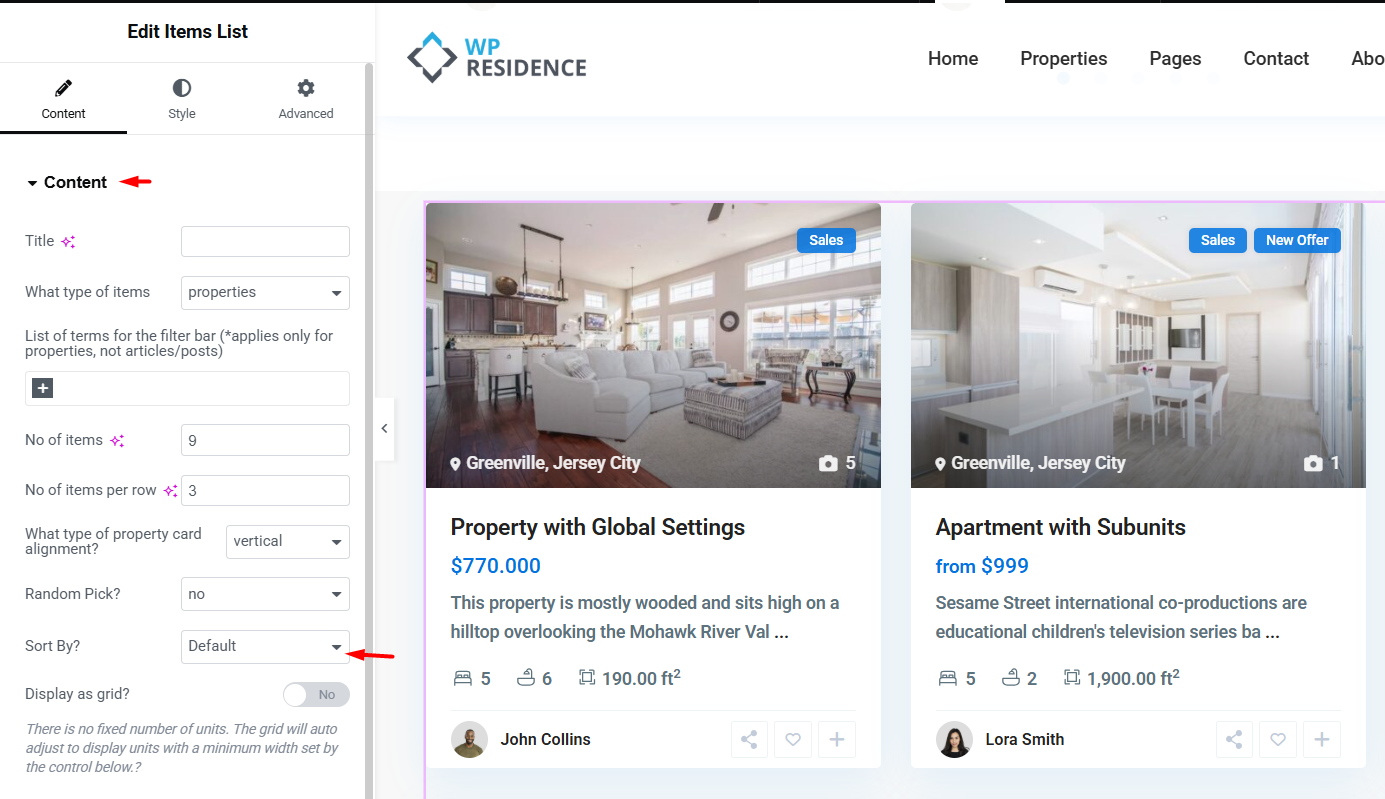Click the WP Residence logo
Image resolution: width=1385 pixels, height=799 pixels.
pos(497,58)
